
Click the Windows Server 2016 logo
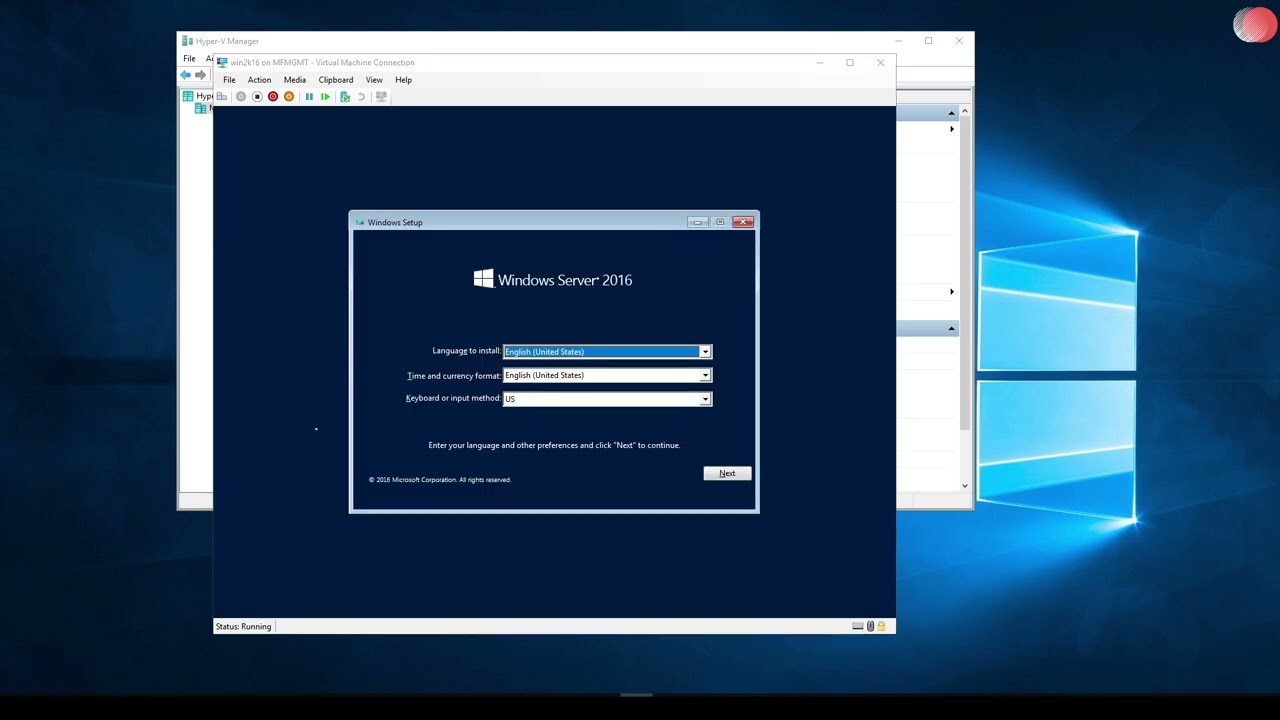pos(553,280)
